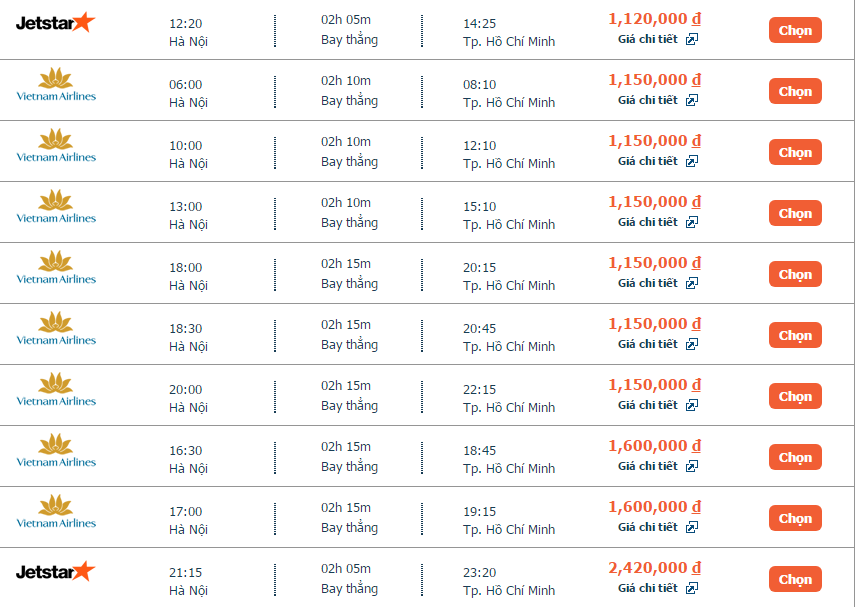Open Giá chi tiết link for 17:00 flight
The image size is (857, 607).
click(x=648, y=527)
